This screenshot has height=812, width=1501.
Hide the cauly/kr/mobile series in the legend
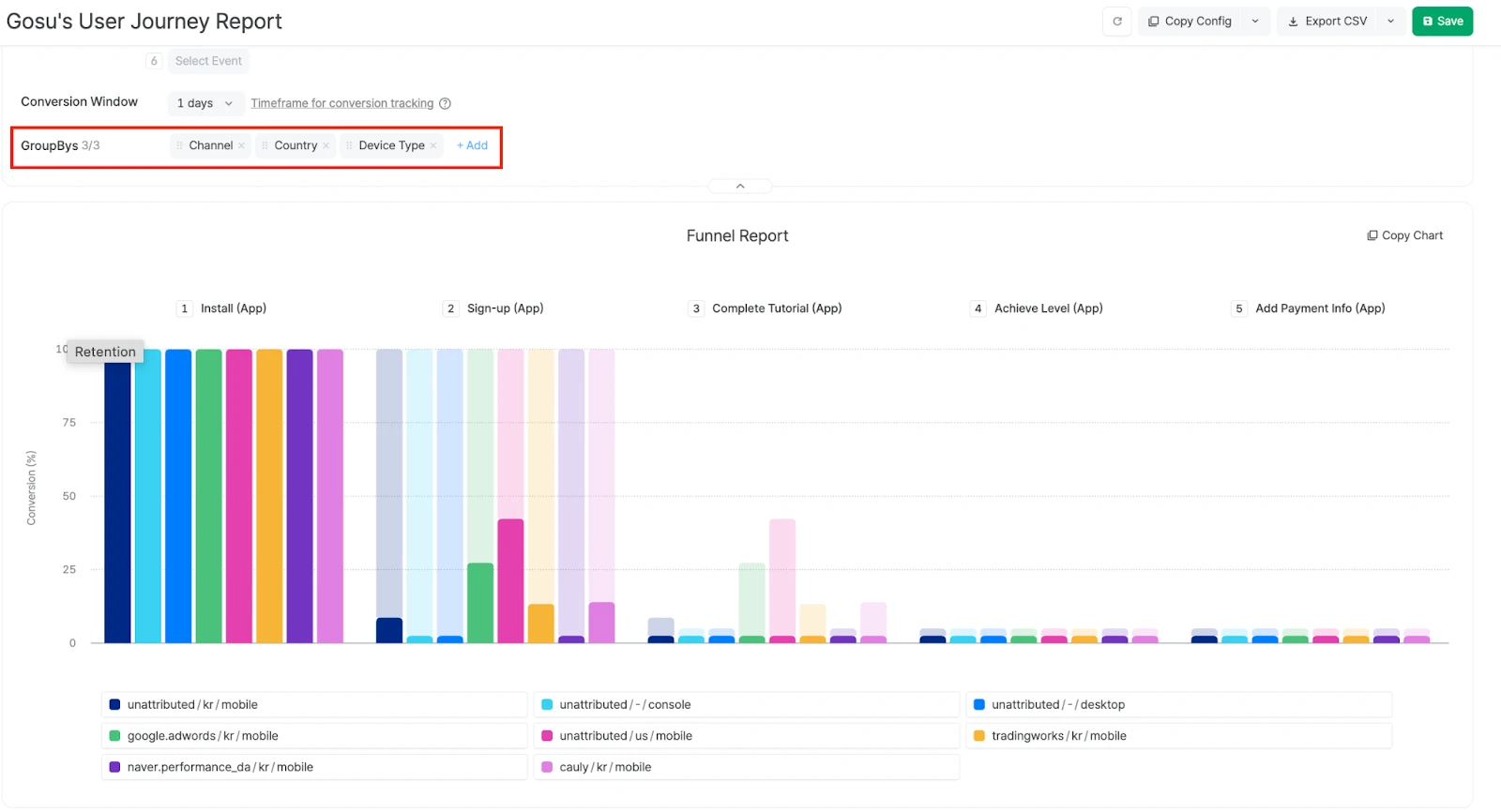605,767
